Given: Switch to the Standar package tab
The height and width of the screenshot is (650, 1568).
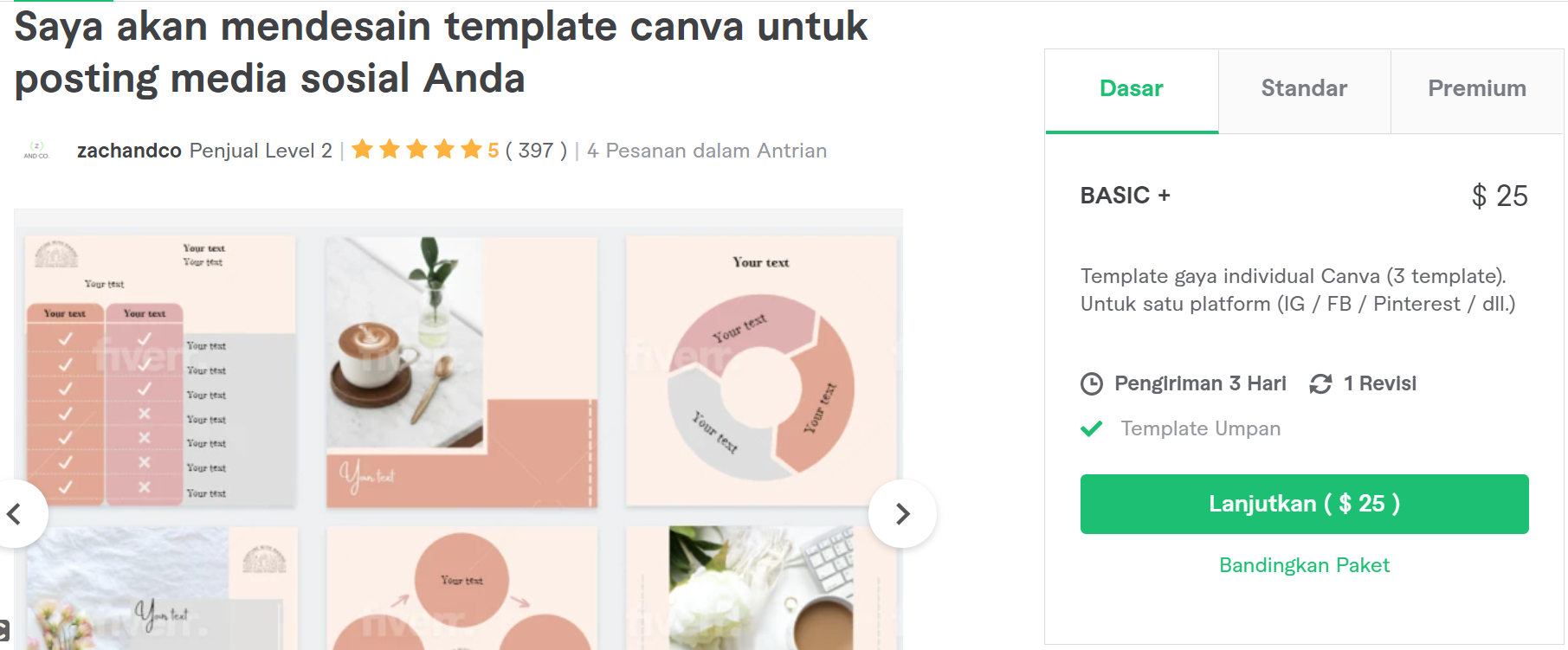Looking at the screenshot, I should [x=1304, y=88].
